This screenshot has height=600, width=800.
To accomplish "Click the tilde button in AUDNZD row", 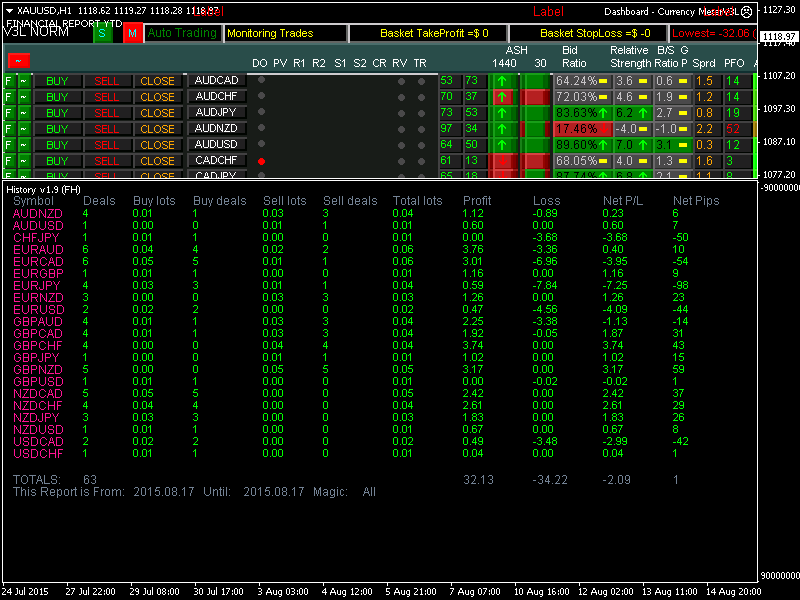I will 24,129.
